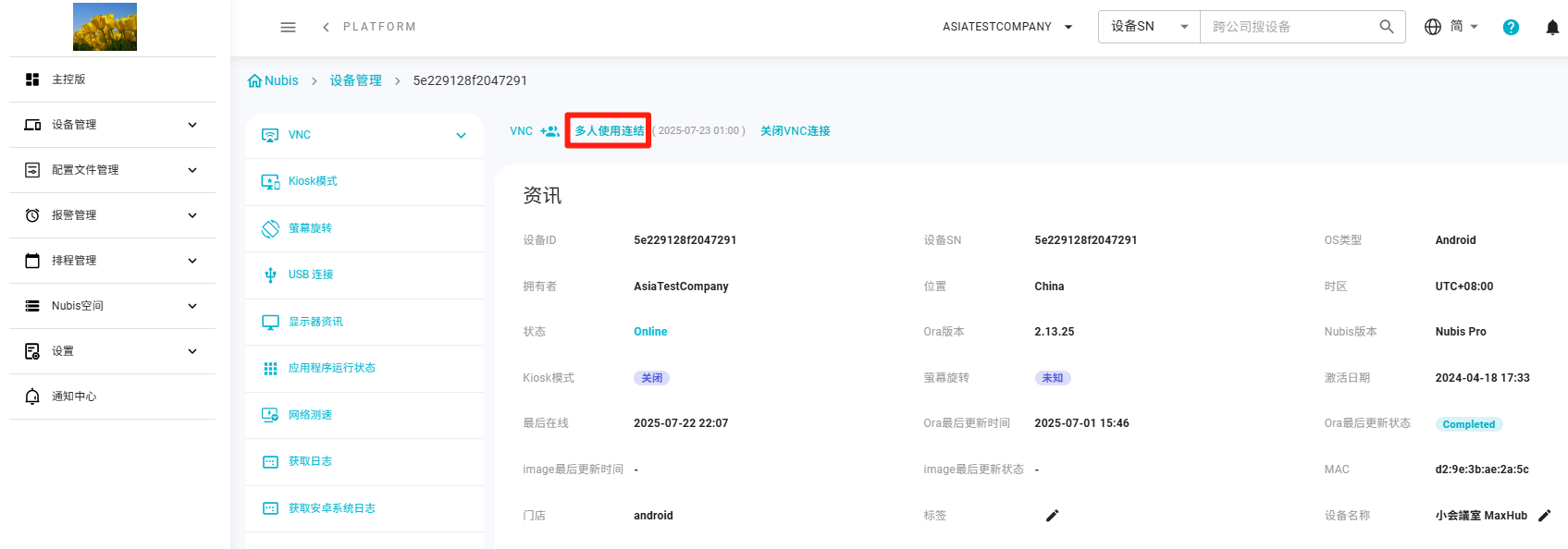Click the 设备管理 sidebar device icon

[32, 125]
